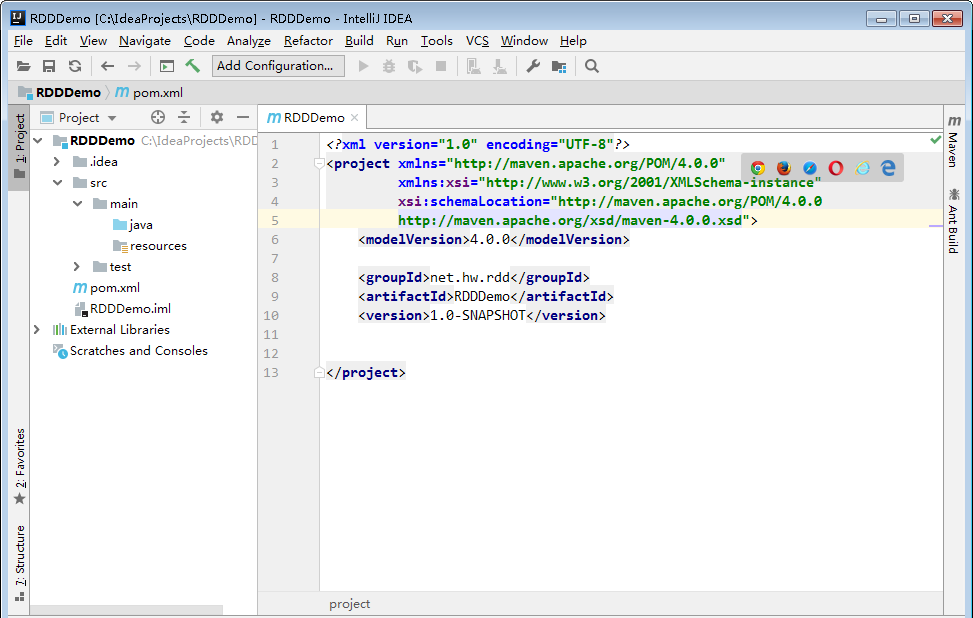Click the Add Configuration button
Viewport: 973px width, 618px height.
pos(278,66)
